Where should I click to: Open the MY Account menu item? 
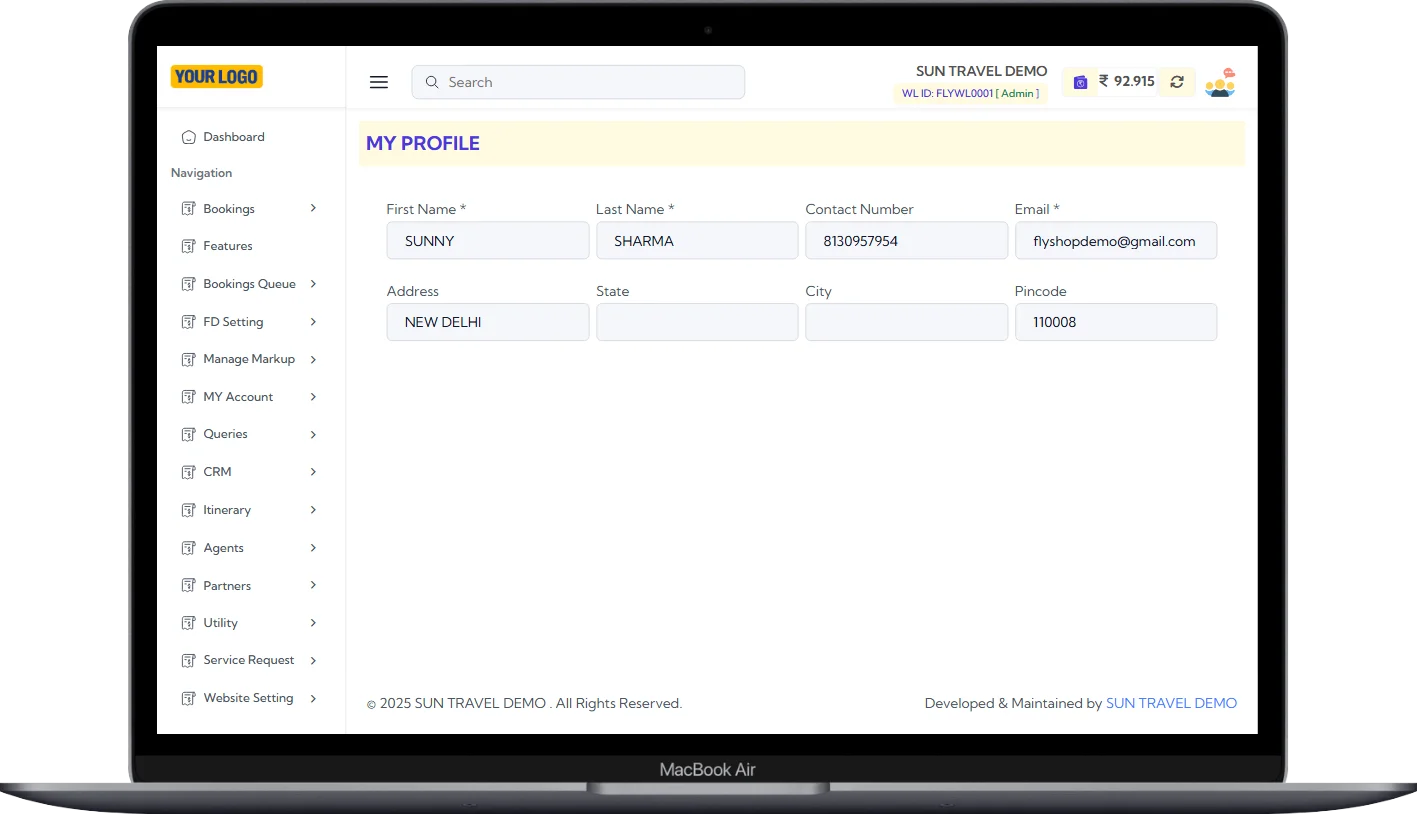point(238,397)
